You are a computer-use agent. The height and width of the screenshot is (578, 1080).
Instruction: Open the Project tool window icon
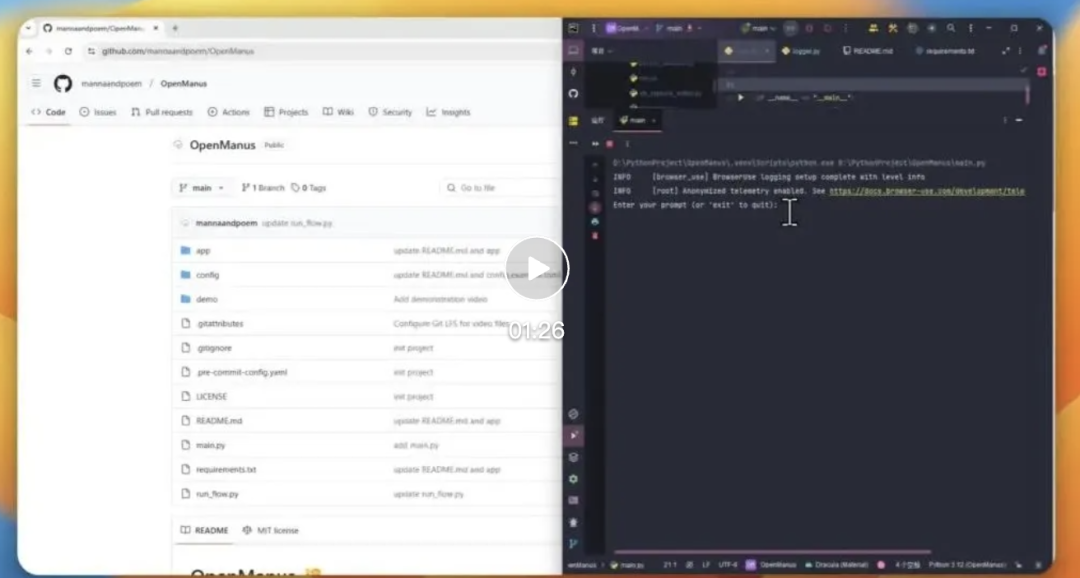click(x=573, y=50)
